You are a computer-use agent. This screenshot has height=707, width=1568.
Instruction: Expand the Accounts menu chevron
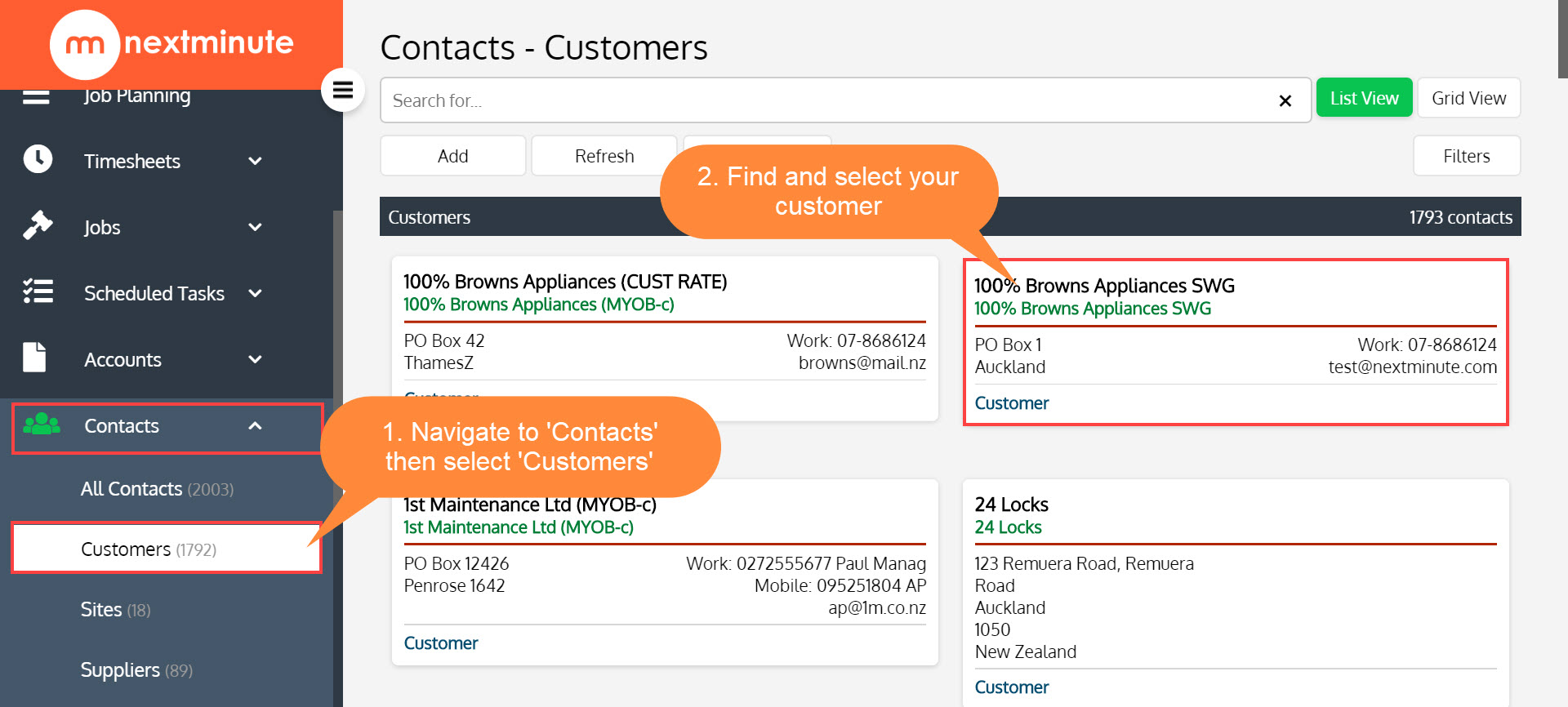pos(255,359)
